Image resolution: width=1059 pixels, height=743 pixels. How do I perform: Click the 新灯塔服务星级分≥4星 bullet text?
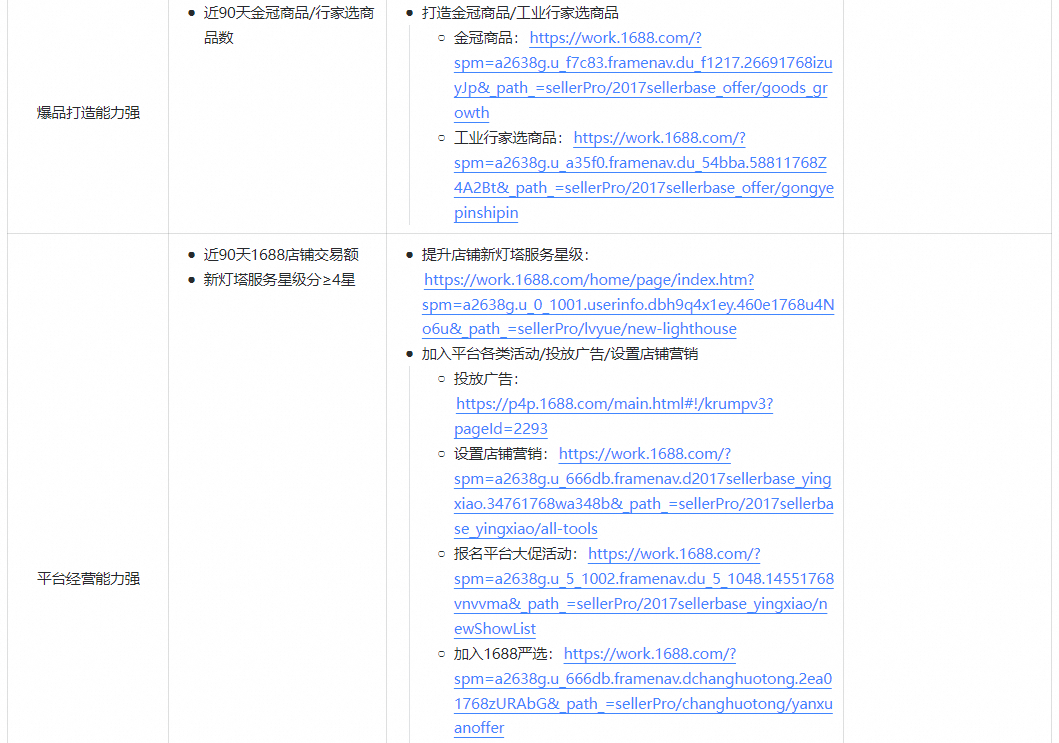(279, 280)
